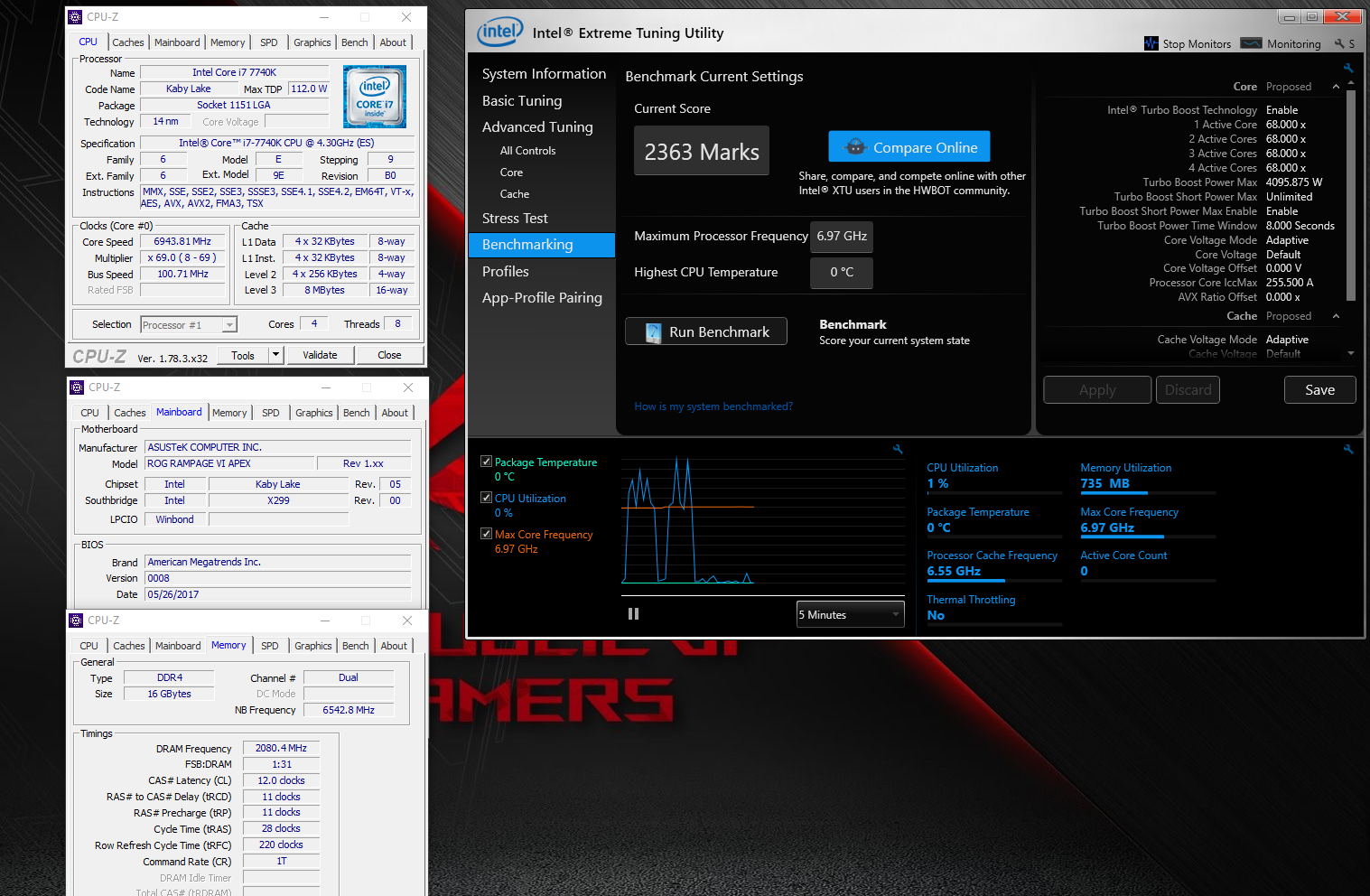The height and width of the screenshot is (896, 1370).
Task: Click Compare Online button
Action: [x=909, y=147]
